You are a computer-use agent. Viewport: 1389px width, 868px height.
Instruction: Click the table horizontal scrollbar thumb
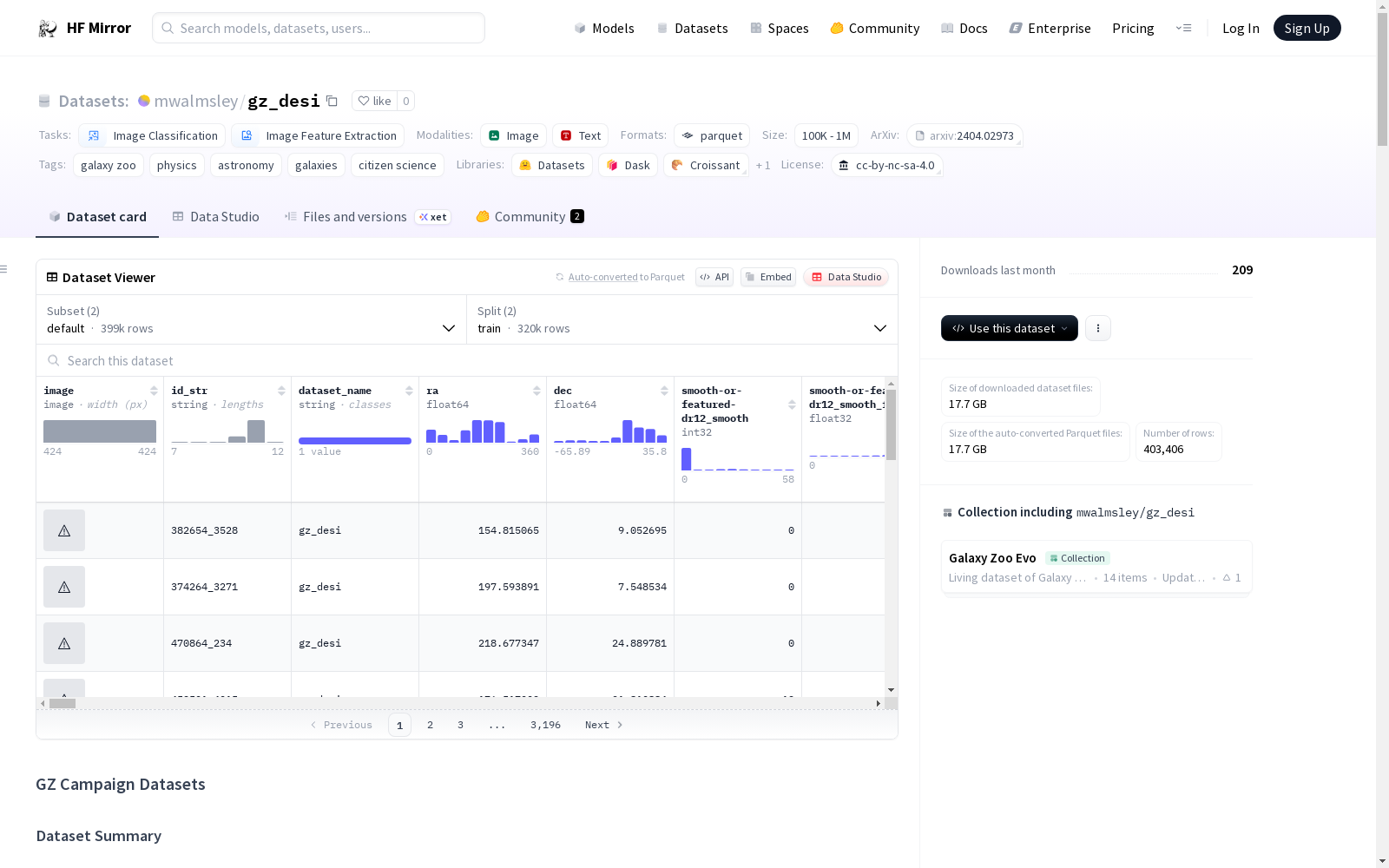(x=63, y=703)
